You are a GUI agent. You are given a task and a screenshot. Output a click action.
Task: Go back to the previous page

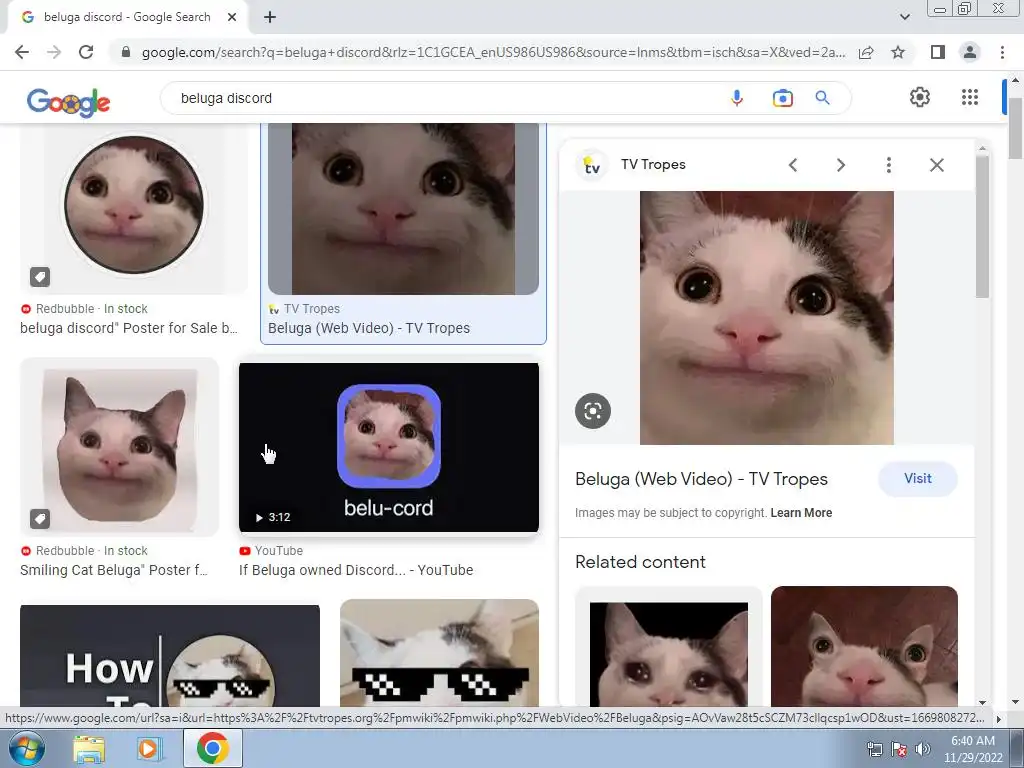22,52
